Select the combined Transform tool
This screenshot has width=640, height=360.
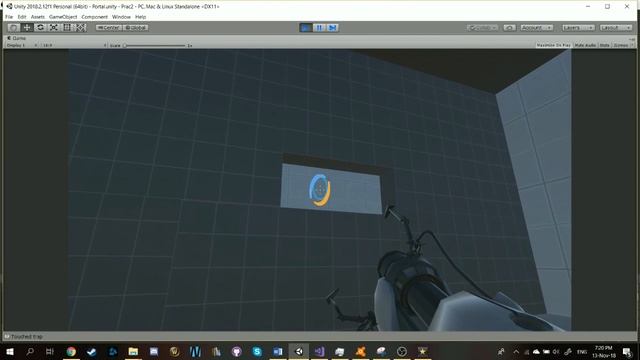click(81, 27)
